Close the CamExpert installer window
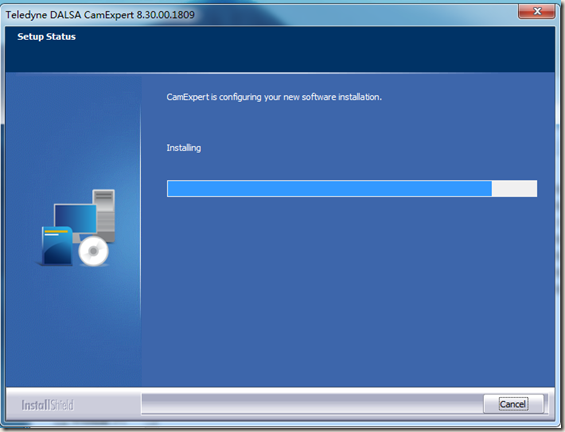The height and width of the screenshot is (432, 565). (x=537, y=11)
